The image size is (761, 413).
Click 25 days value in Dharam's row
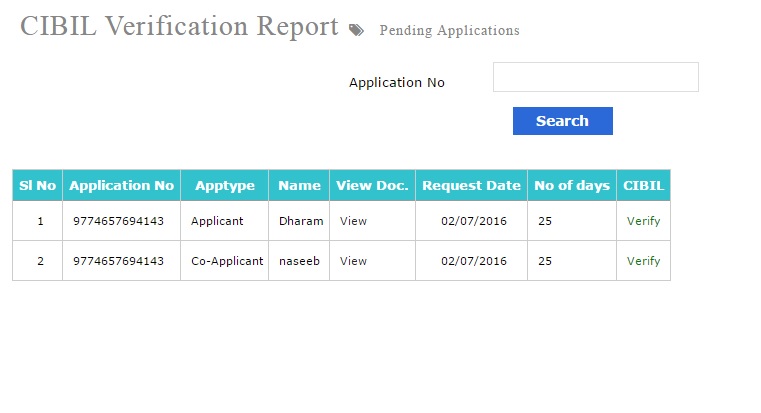(x=545, y=221)
